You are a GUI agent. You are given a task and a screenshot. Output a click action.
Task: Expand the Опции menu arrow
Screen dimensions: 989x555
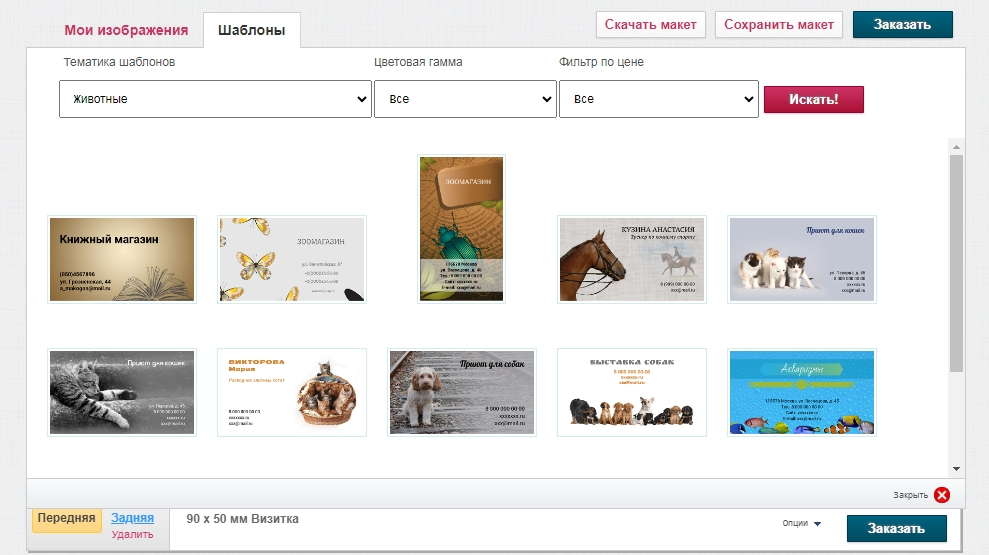816,524
